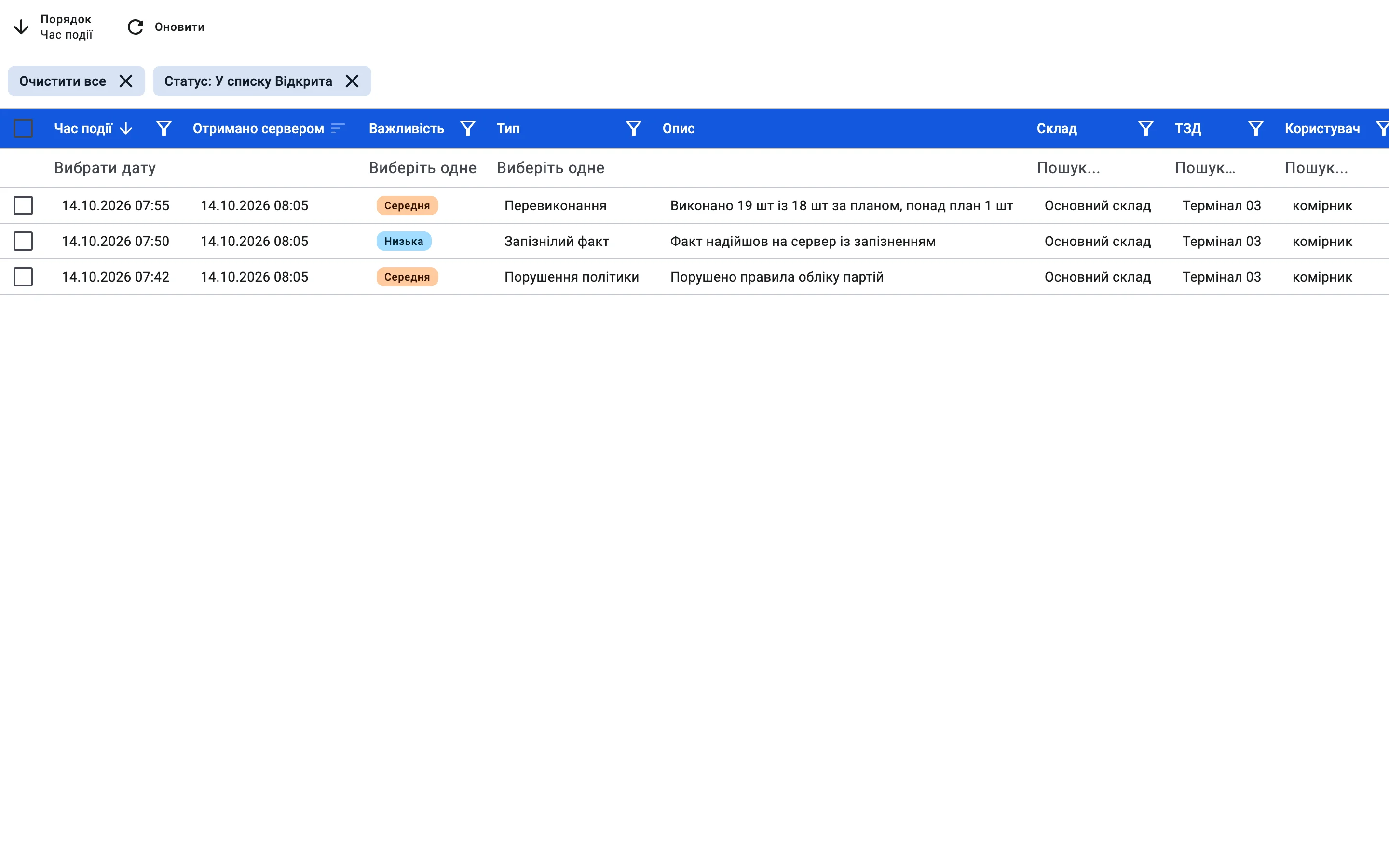Open the Важливість 'Виберіть одне' dropdown
Viewport: 1389px width, 868px height.
click(x=422, y=168)
